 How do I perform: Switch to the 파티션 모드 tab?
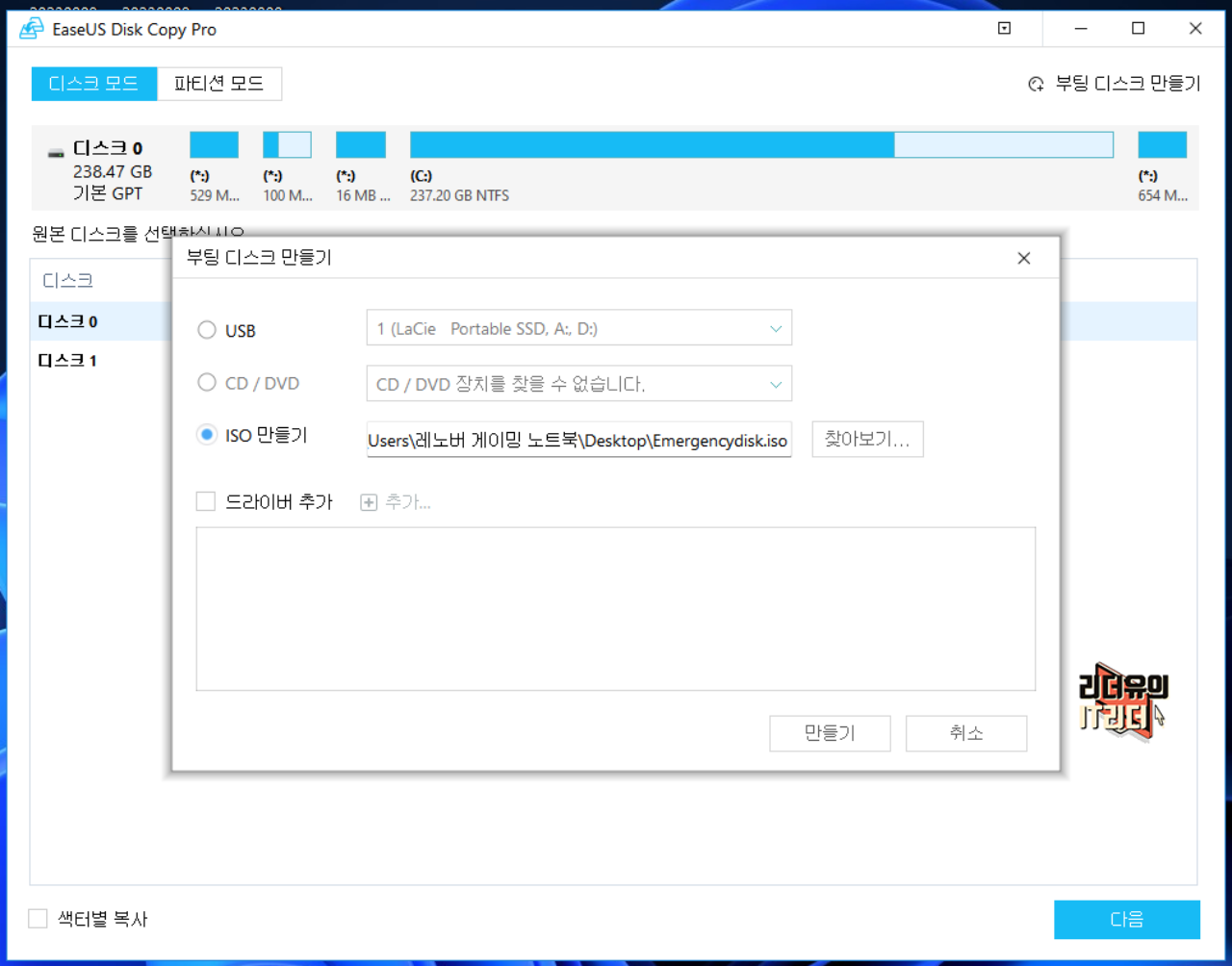click(218, 84)
